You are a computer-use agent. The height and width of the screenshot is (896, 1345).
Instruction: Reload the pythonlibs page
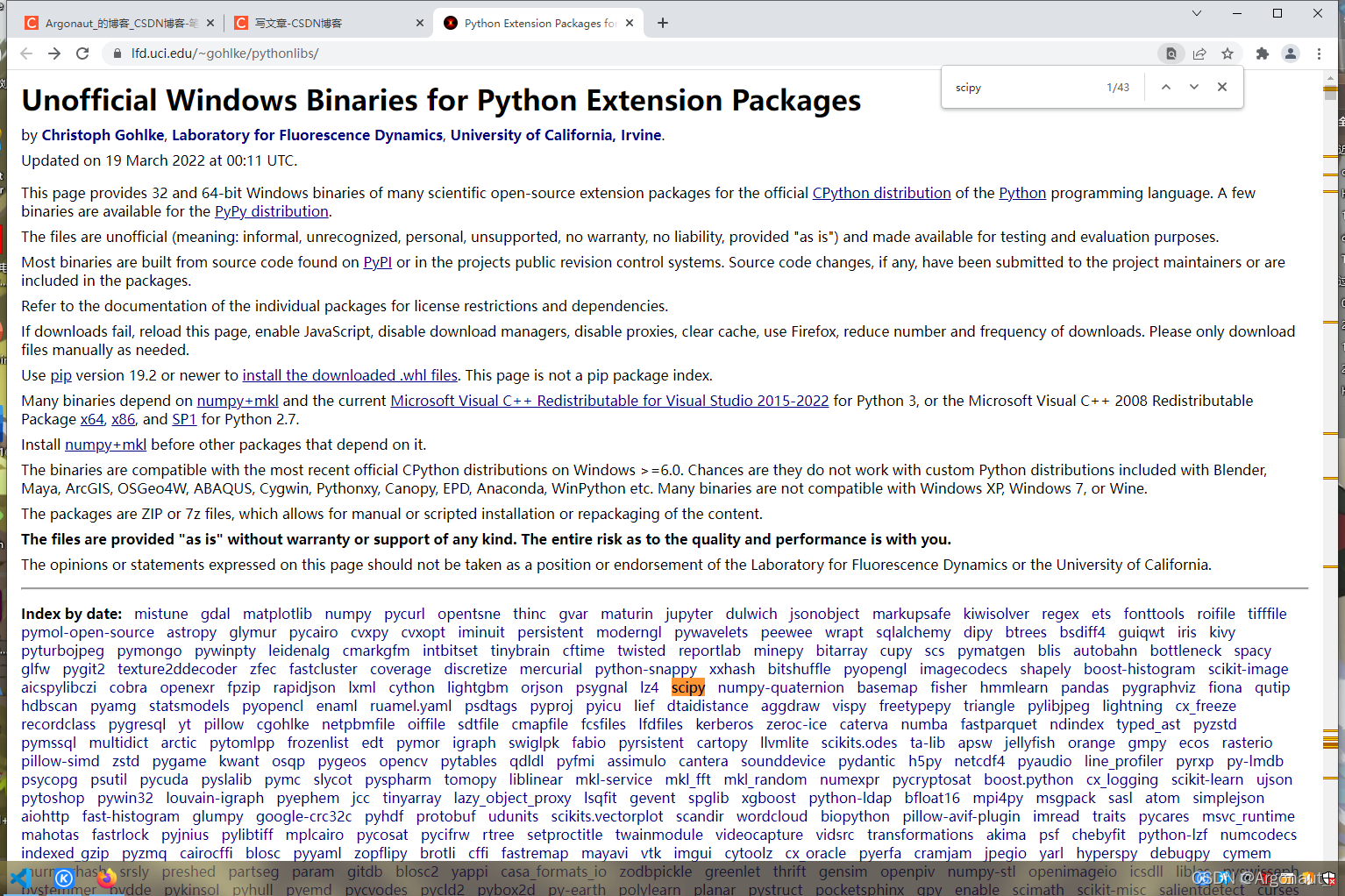coord(82,53)
